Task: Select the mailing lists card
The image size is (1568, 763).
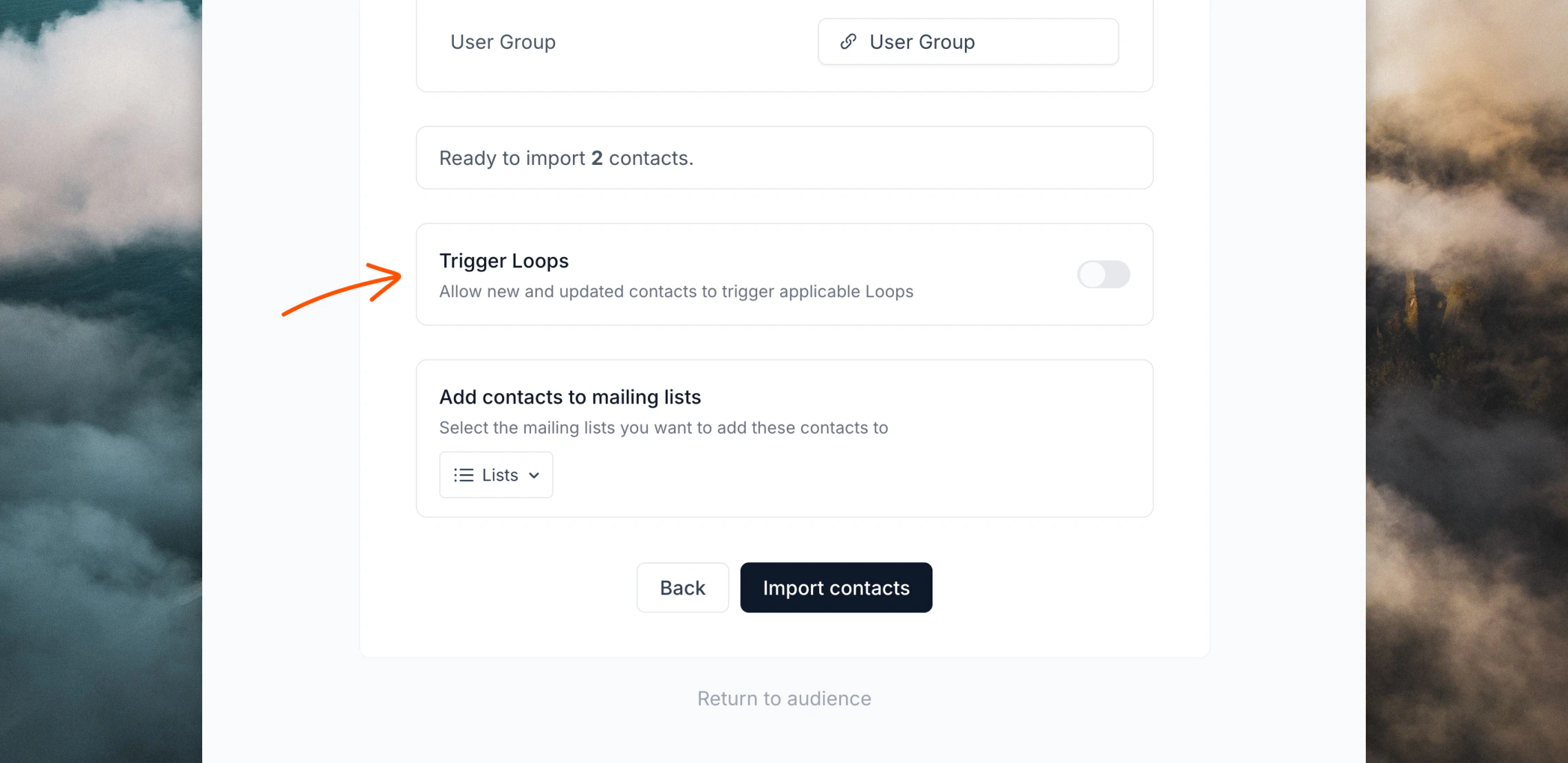Action: [783, 438]
